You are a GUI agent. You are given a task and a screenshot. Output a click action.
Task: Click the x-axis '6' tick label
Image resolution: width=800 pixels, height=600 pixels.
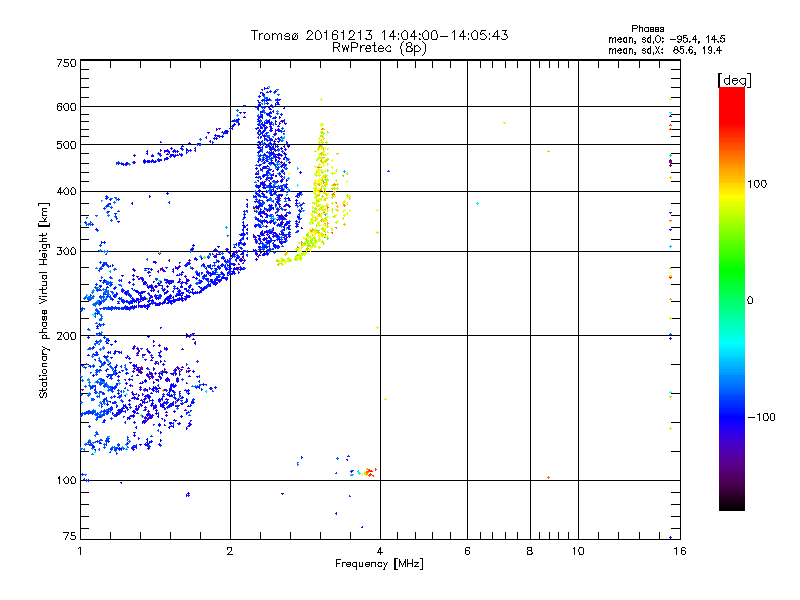(467, 551)
